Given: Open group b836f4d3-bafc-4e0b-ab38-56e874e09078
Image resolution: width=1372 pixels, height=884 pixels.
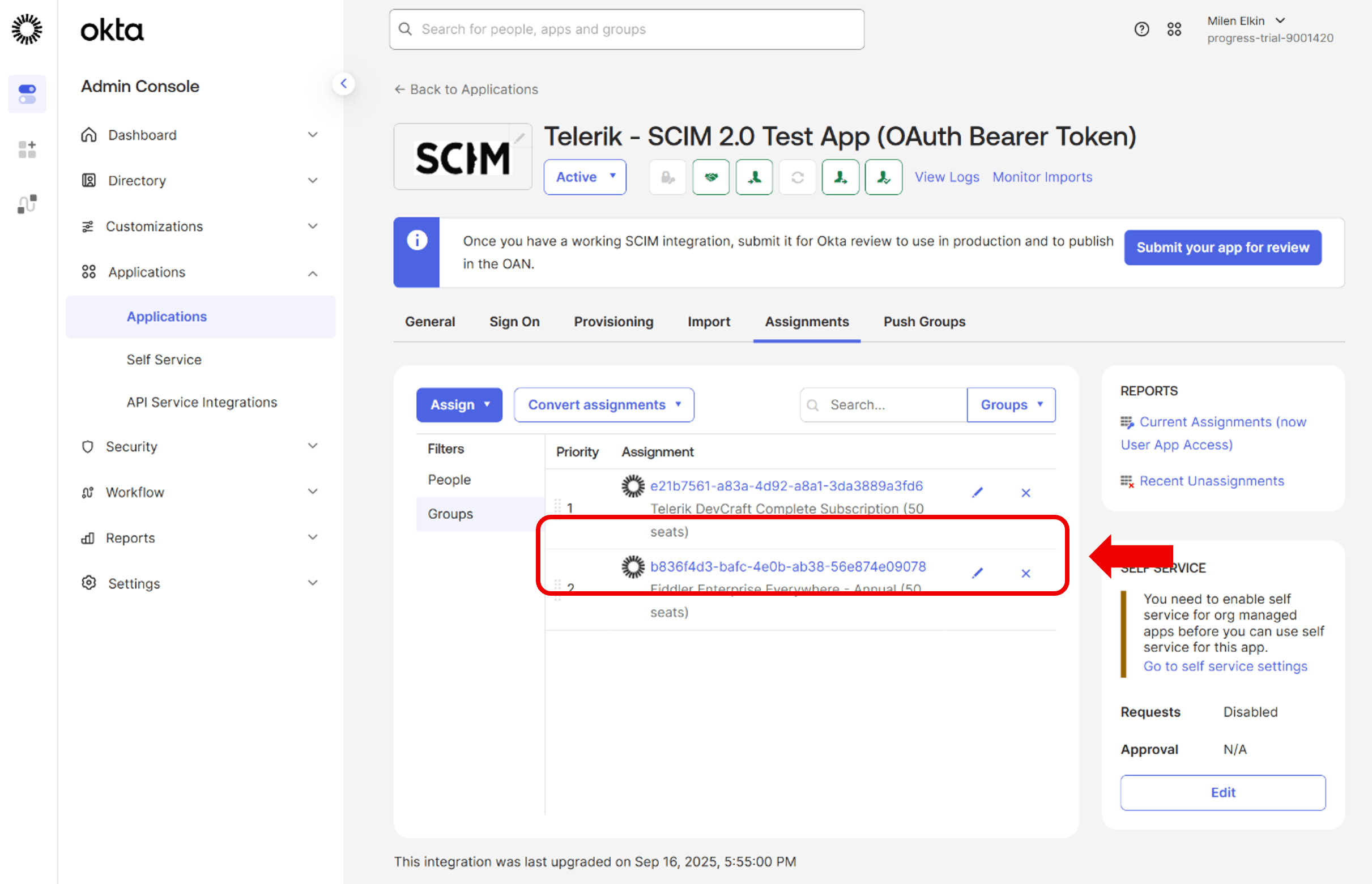Looking at the screenshot, I should [x=787, y=567].
